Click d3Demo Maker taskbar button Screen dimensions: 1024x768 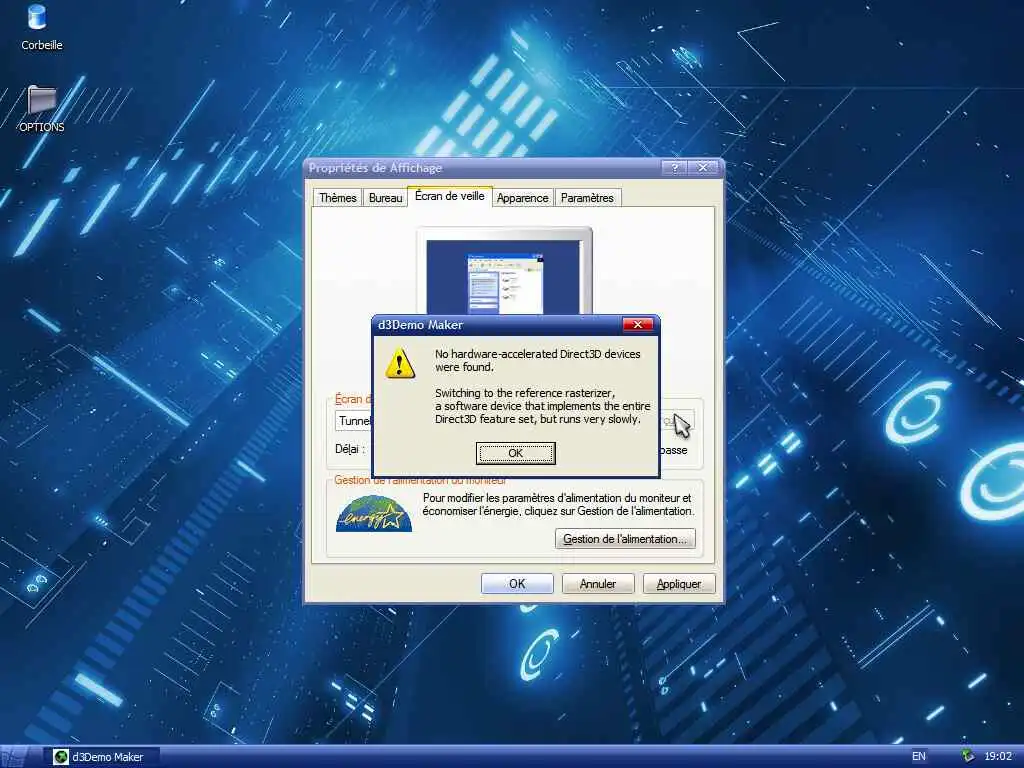point(101,757)
